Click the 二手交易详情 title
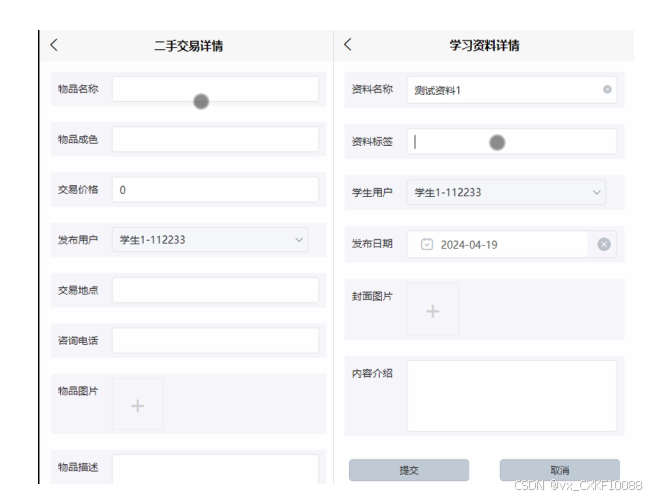 (x=189, y=45)
